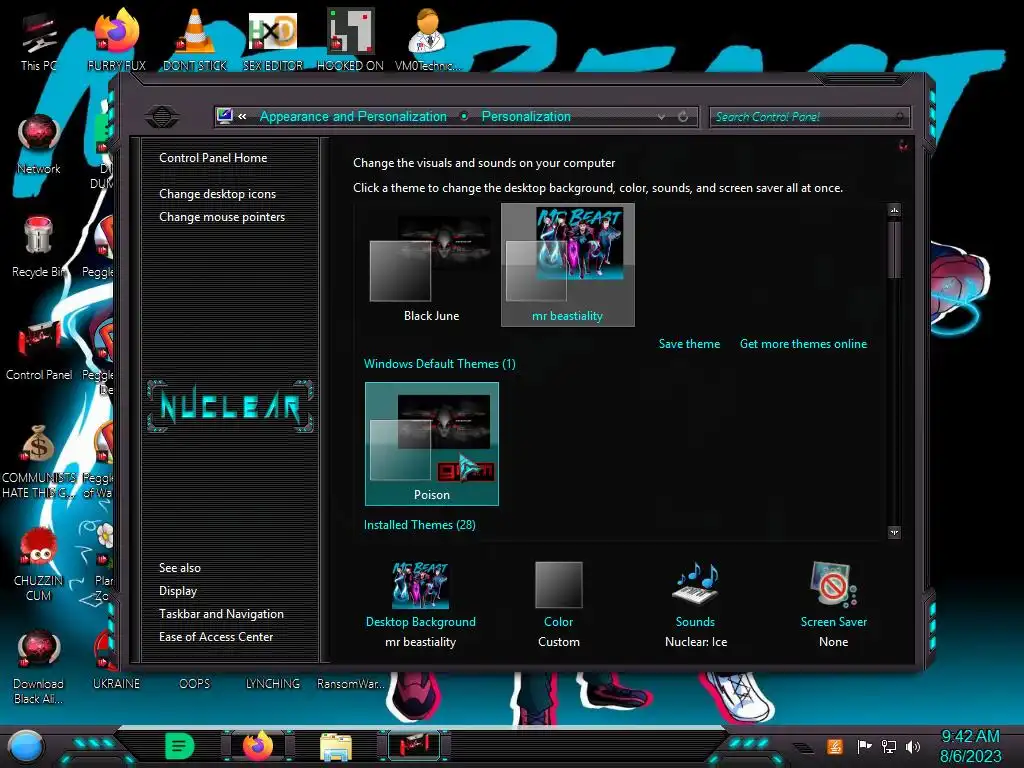Image resolution: width=1024 pixels, height=768 pixels.
Task: Switch to Firefox on the taskbar
Action: pyautogui.click(x=257, y=746)
